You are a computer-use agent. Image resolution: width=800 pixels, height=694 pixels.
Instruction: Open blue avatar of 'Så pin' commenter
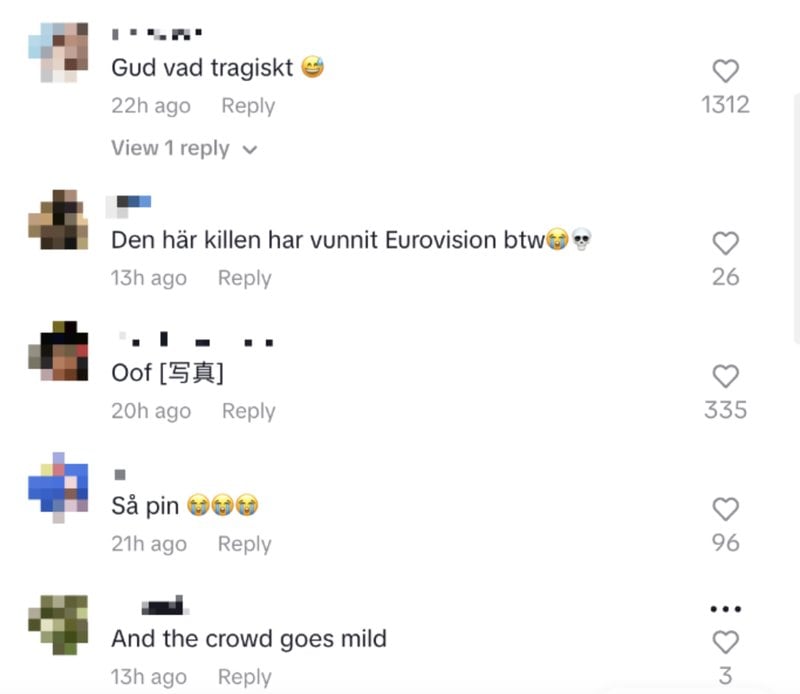point(58,488)
